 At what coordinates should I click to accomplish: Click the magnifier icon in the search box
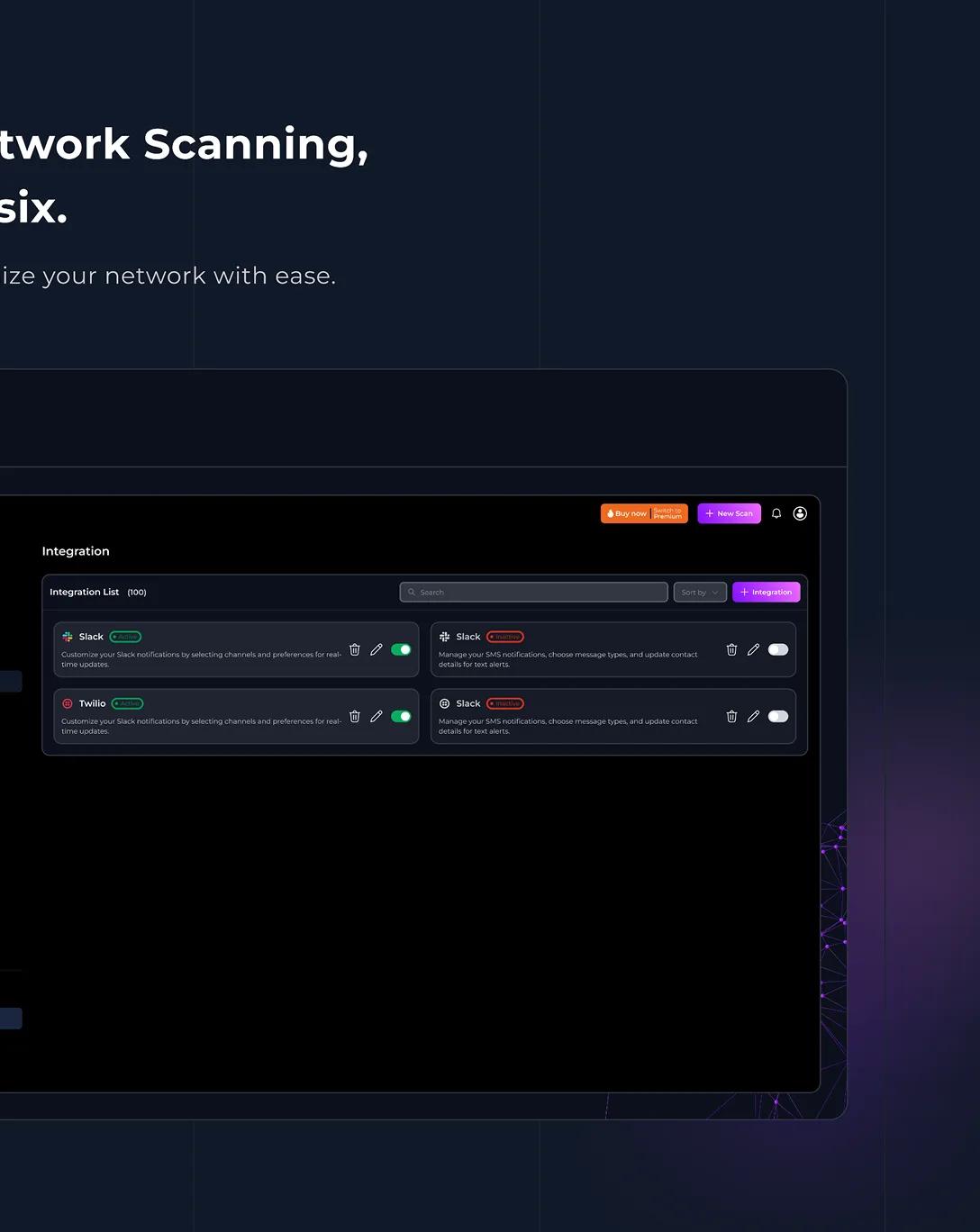(x=412, y=593)
